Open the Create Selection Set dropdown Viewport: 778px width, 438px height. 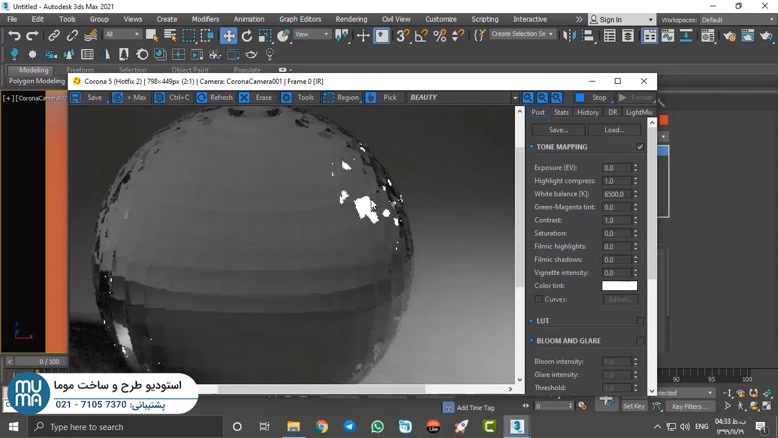[x=522, y=34]
